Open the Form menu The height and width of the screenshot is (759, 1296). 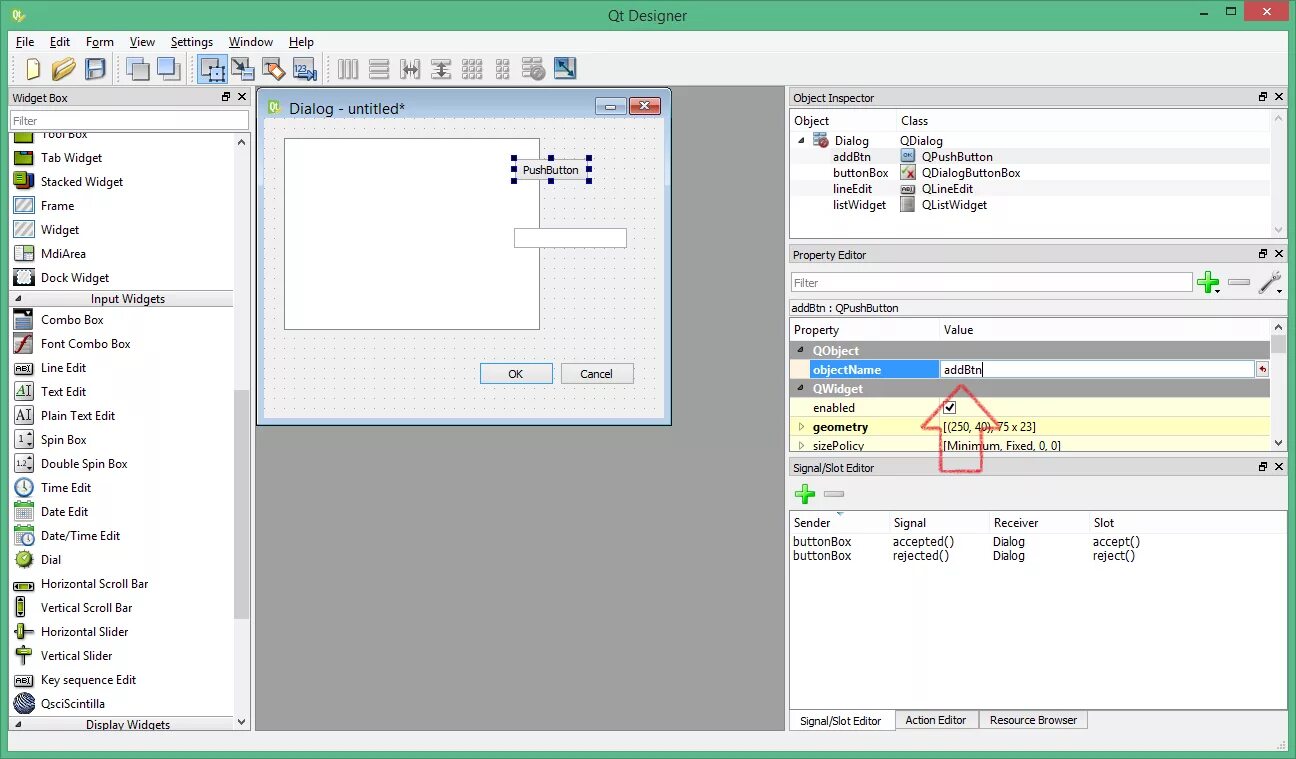pyautogui.click(x=99, y=42)
